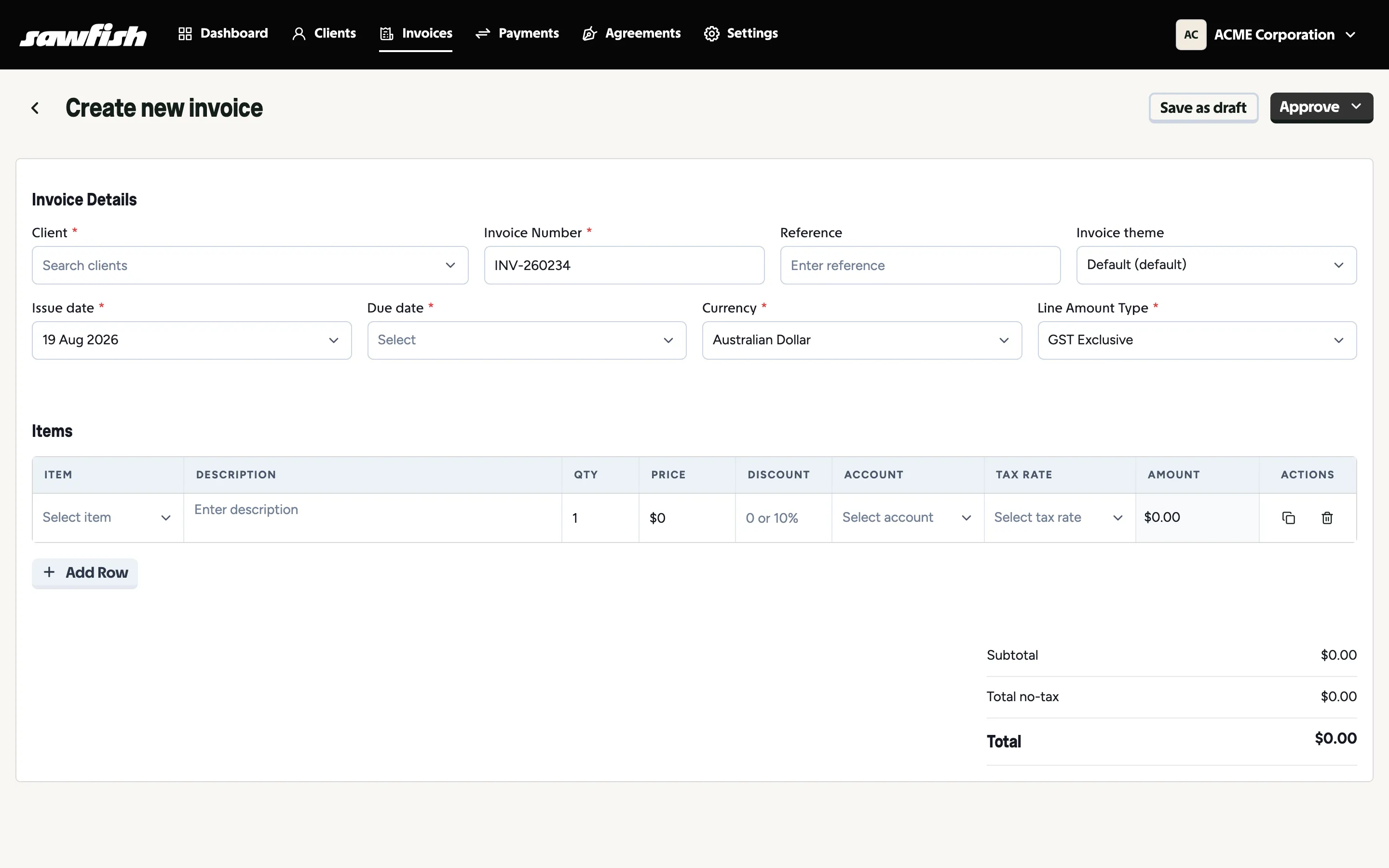Click the price field showing $0

[x=687, y=518]
